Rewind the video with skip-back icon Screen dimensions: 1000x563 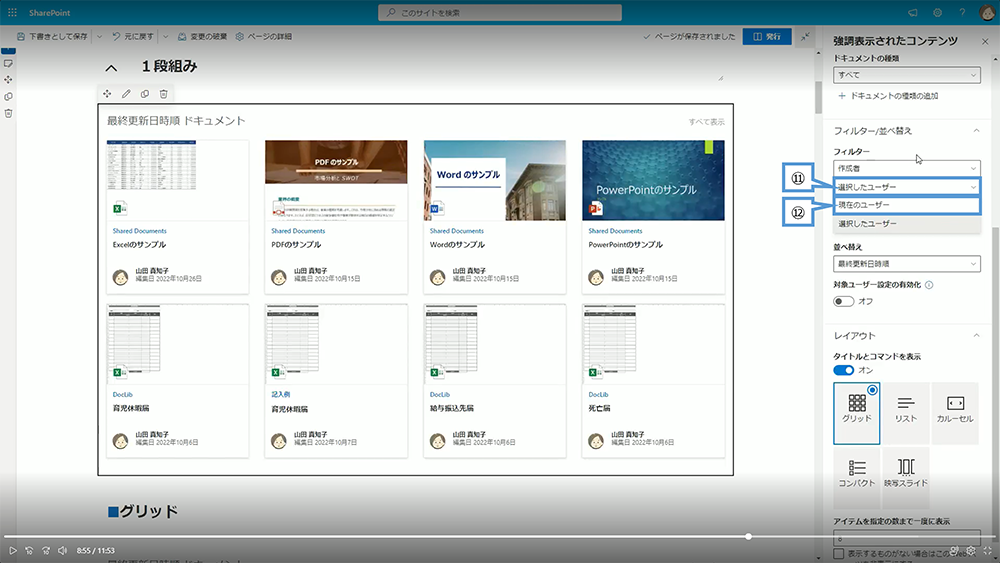tap(29, 550)
